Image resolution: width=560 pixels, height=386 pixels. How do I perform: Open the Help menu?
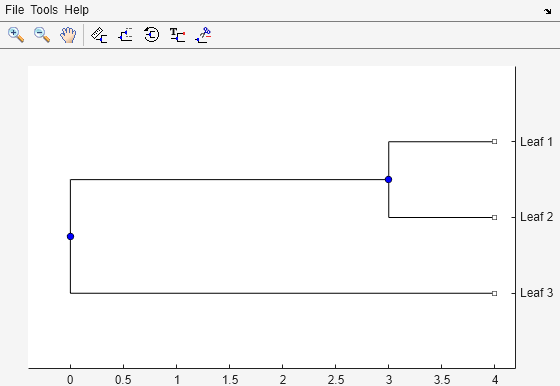point(76,10)
